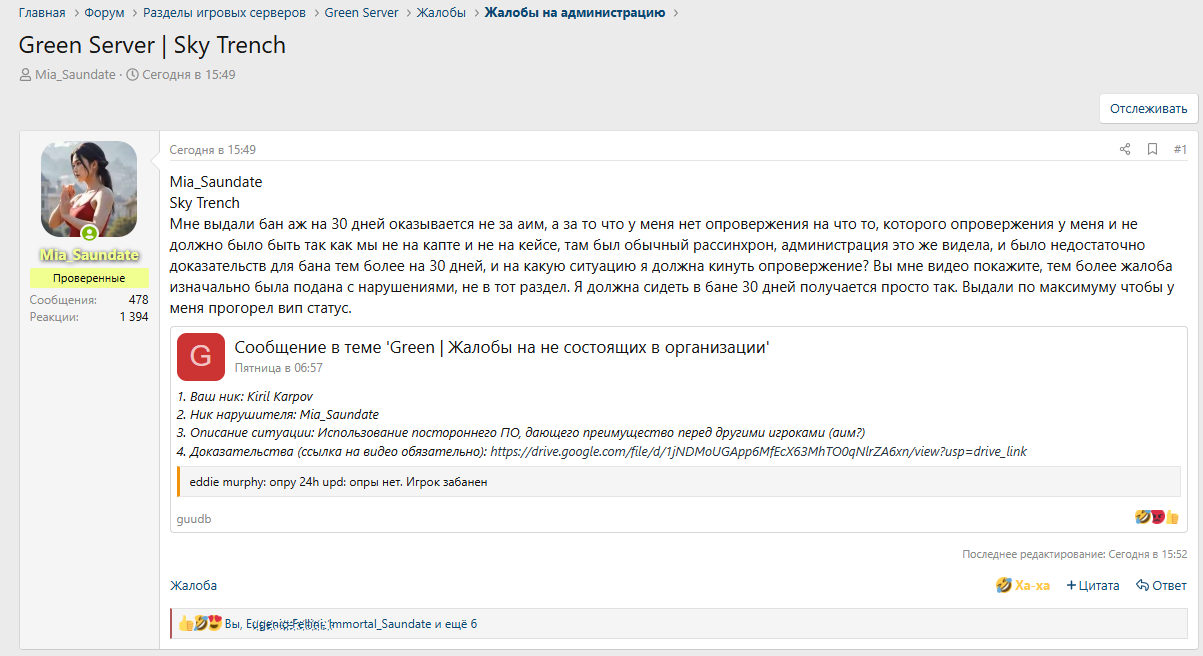The width and height of the screenshot is (1203, 656).
Task: Open Mia Saundate's avatar image
Action: [89, 189]
